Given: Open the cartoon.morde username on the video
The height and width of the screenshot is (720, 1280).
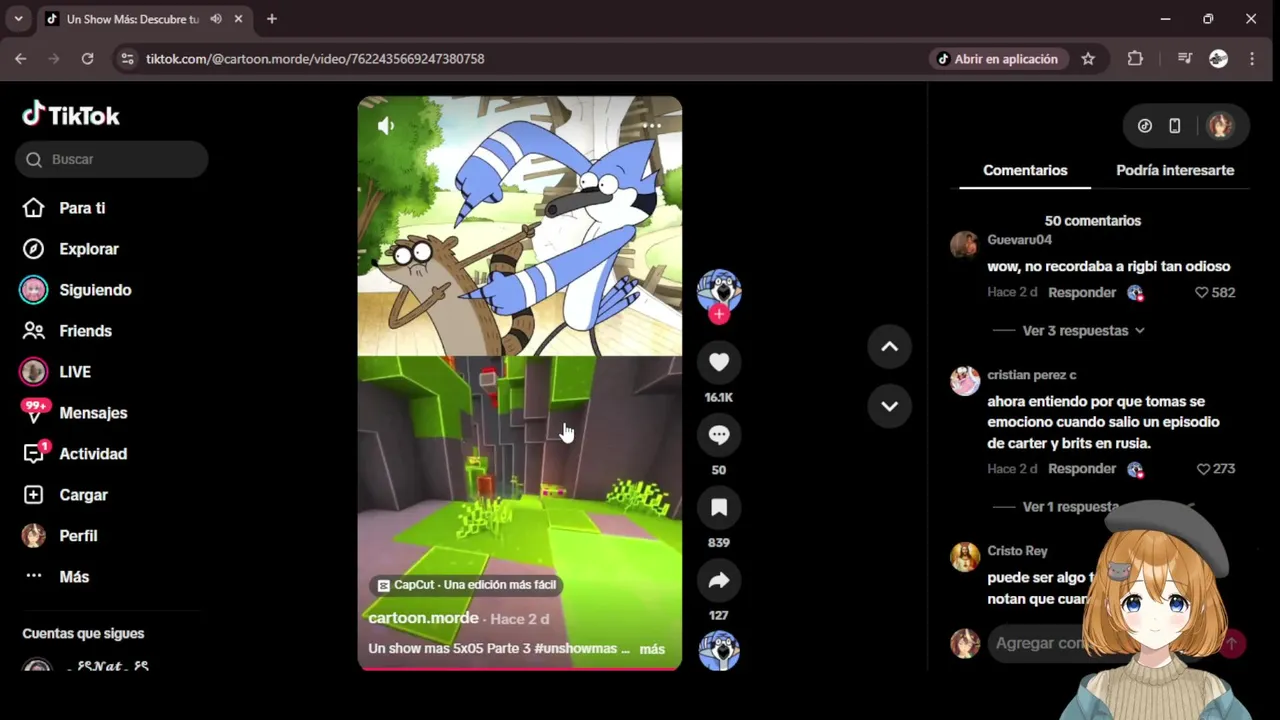Looking at the screenshot, I should coord(423,618).
